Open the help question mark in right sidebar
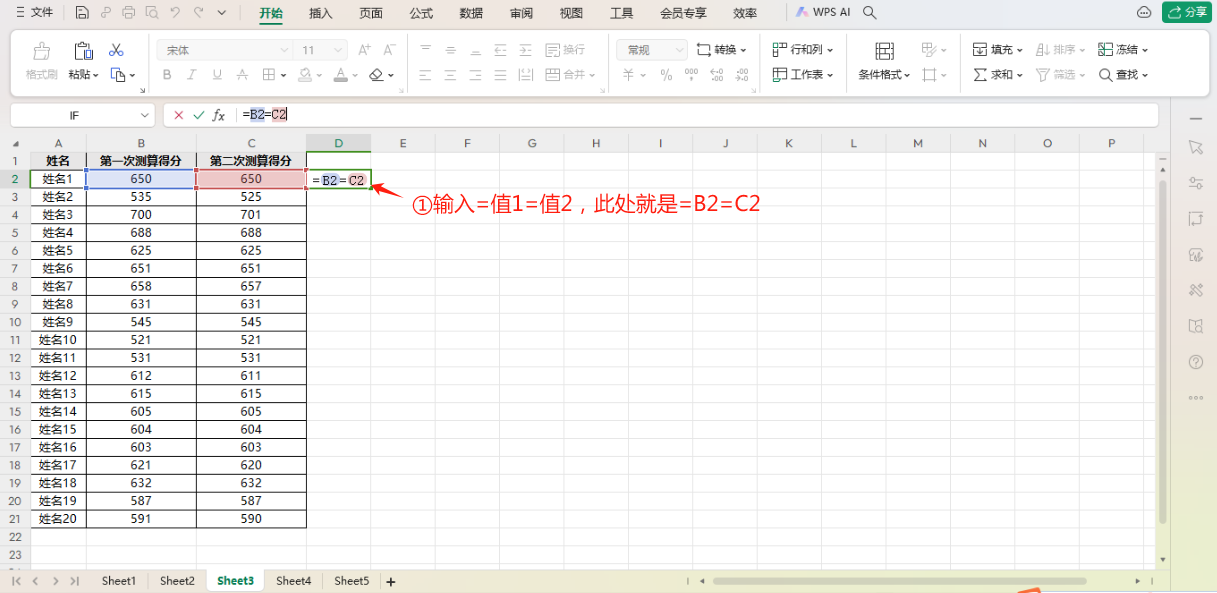 [1196, 362]
